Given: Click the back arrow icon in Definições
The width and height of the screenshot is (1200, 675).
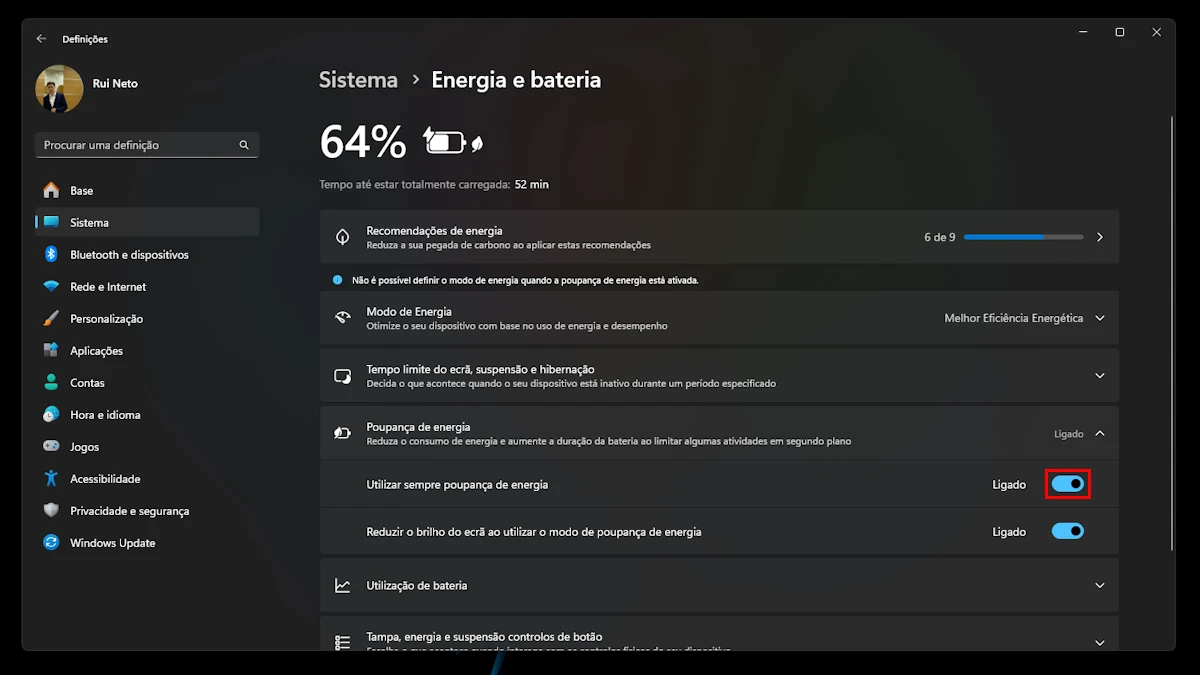Looking at the screenshot, I should 41,39.
